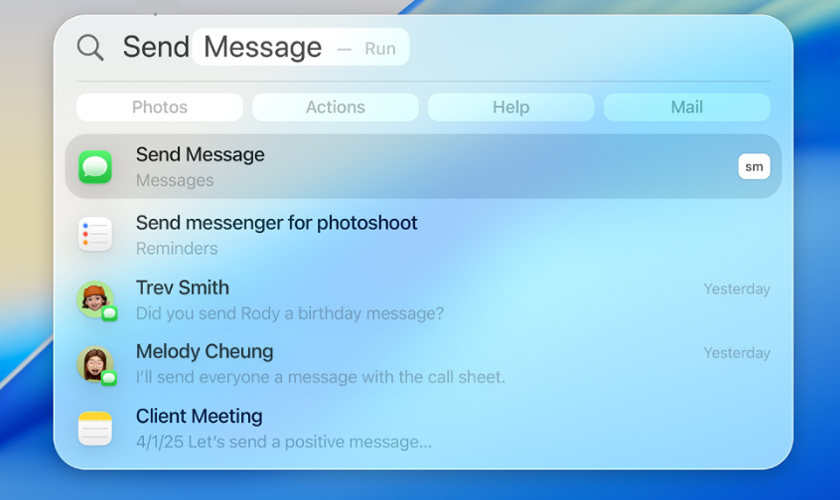
Task: Click Trev Smith's avatar picture
Action: (x=95, y=299)
